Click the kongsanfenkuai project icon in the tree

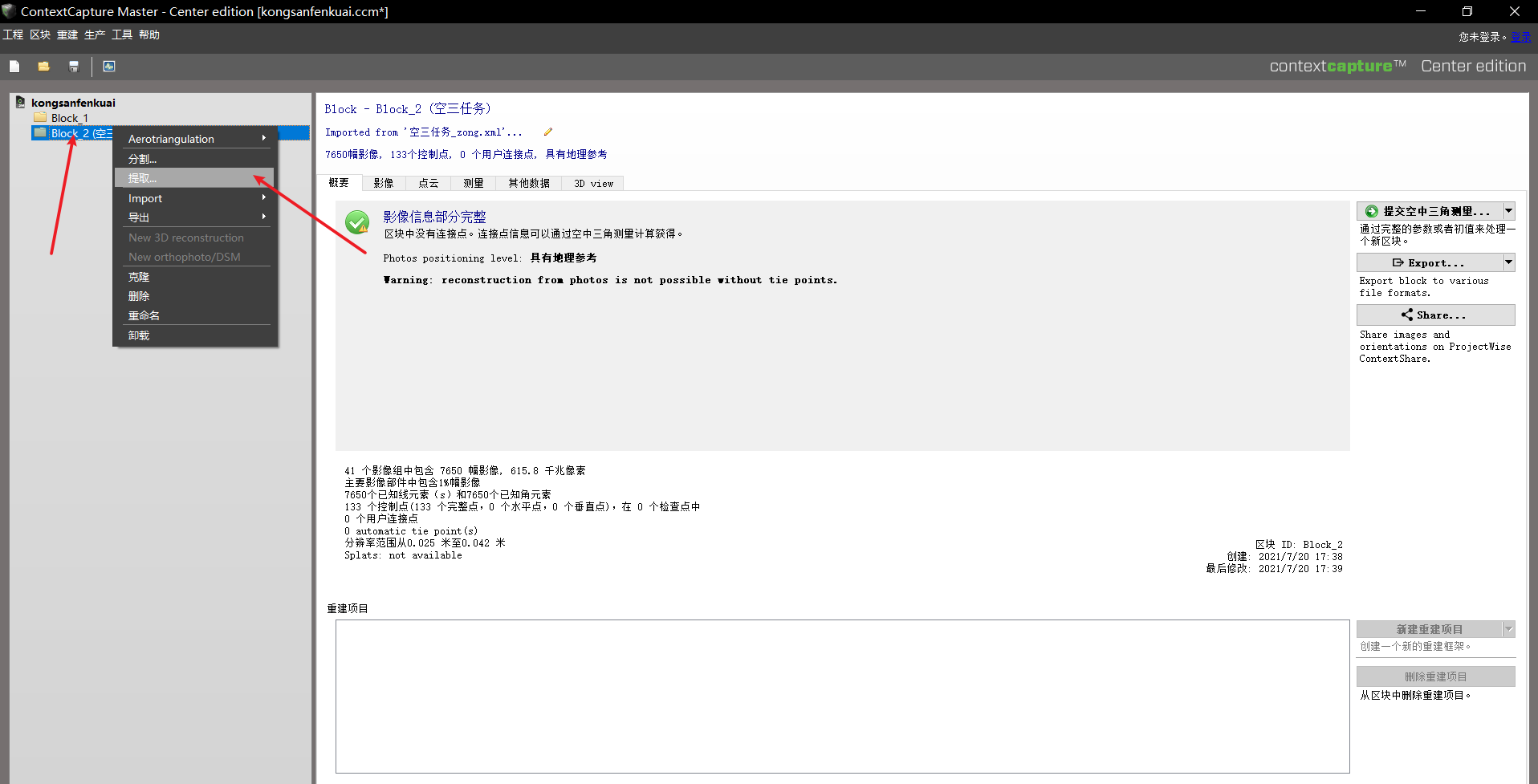click(20, 103)
